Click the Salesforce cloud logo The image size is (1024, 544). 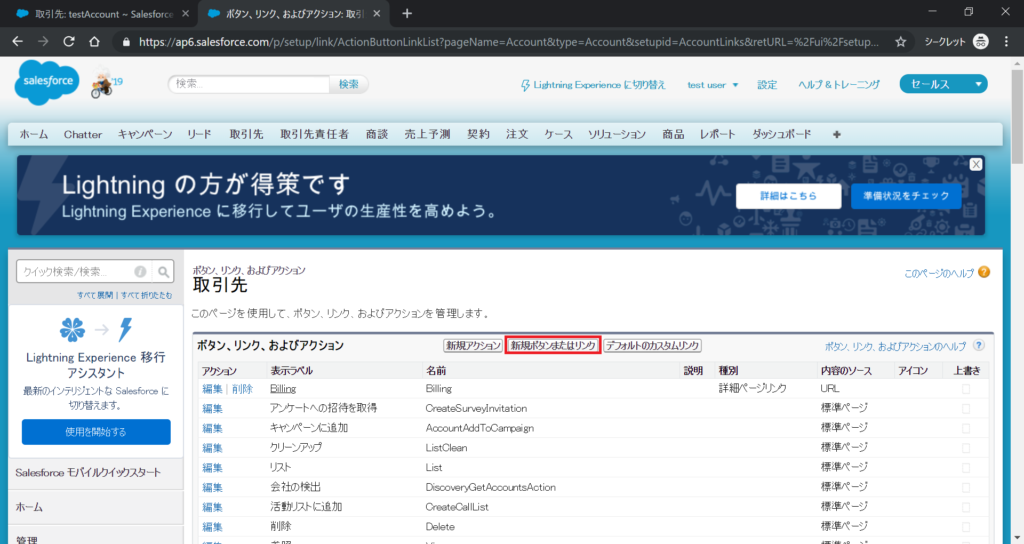[x=47, y=84]
